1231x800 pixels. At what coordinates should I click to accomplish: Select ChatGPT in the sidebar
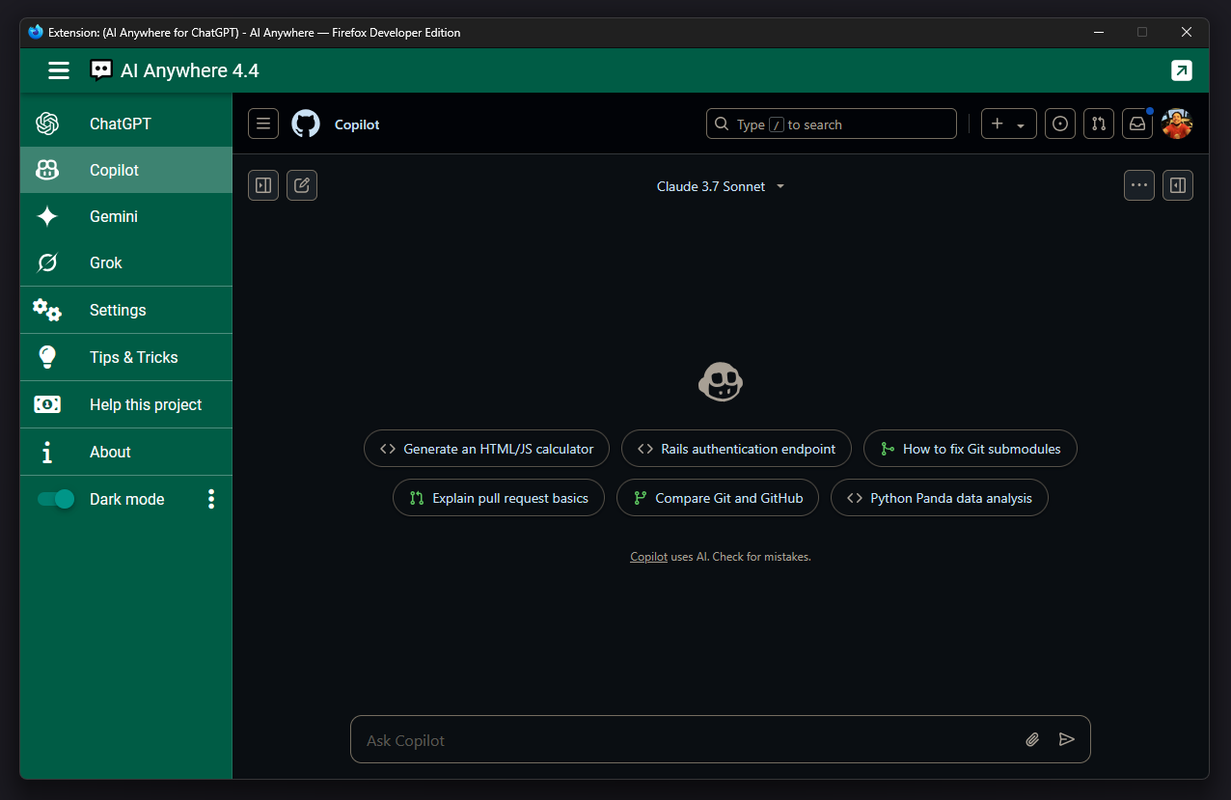[x=126, y=124]
